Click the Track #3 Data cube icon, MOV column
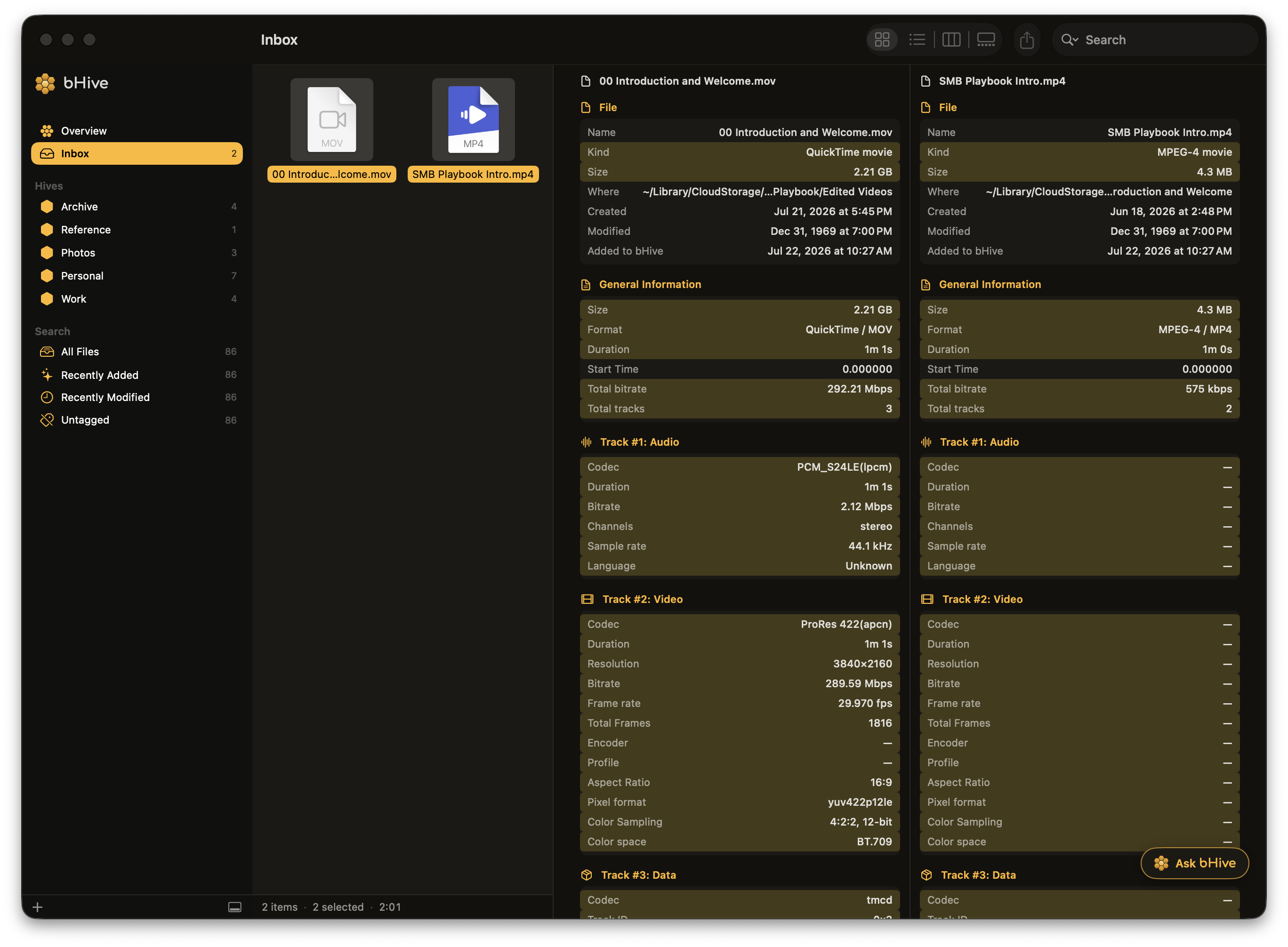The height and width of the screenshot is (947, 1288). pos(587,875)
